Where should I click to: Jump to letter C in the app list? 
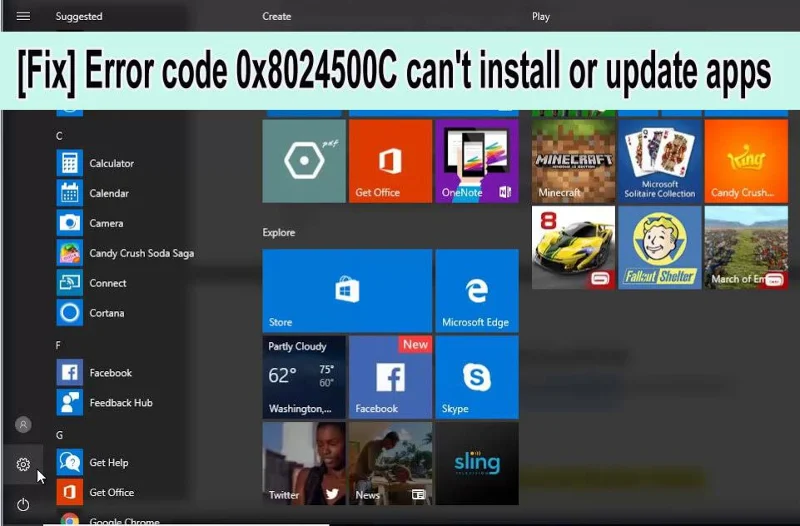(x=59, y=136)
